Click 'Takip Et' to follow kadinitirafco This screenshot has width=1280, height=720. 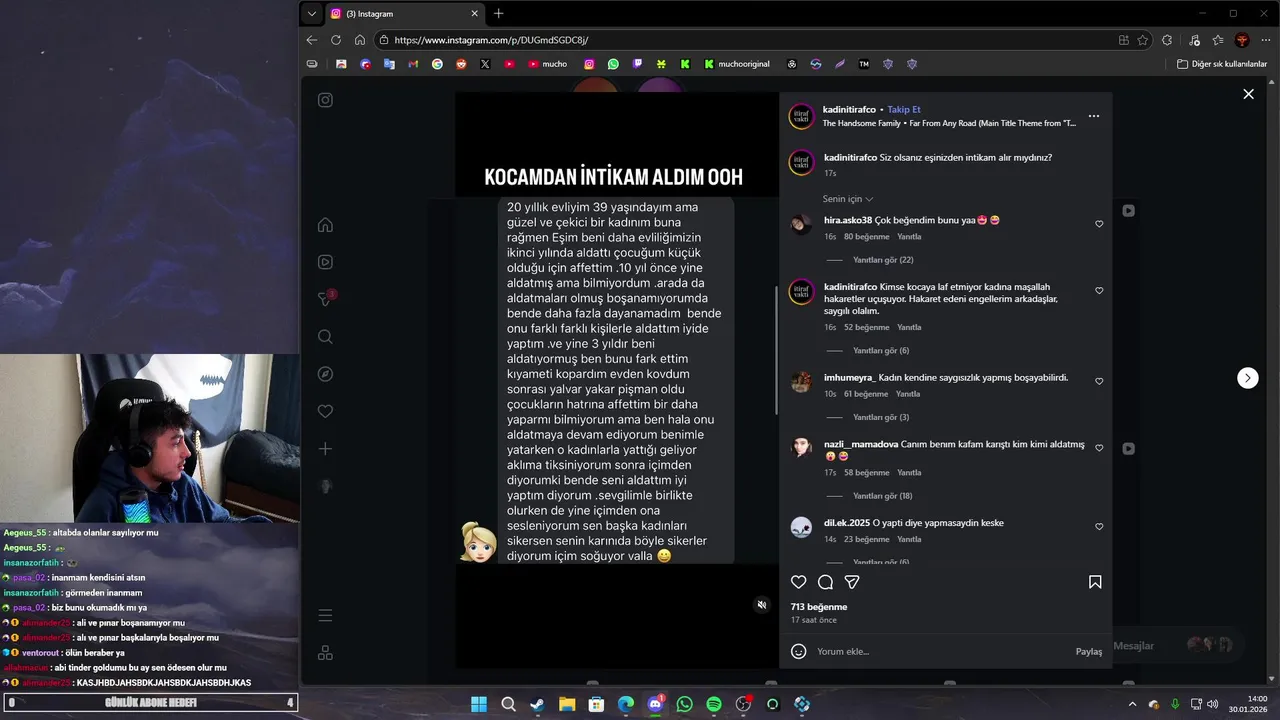coord(904,109)
